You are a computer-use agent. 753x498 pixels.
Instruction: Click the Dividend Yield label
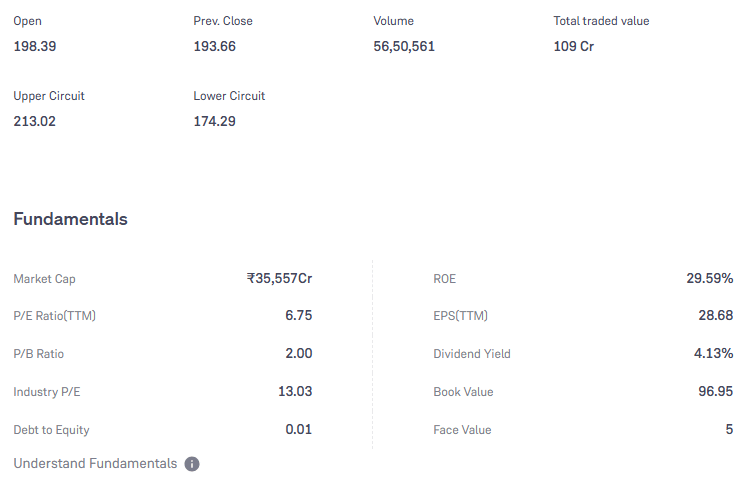pos(472,354)
